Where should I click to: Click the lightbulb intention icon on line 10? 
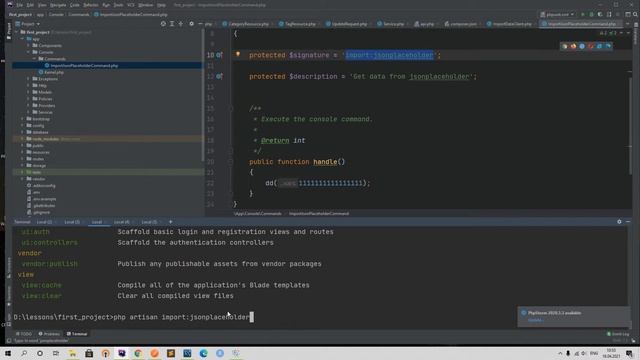[238, 54]
